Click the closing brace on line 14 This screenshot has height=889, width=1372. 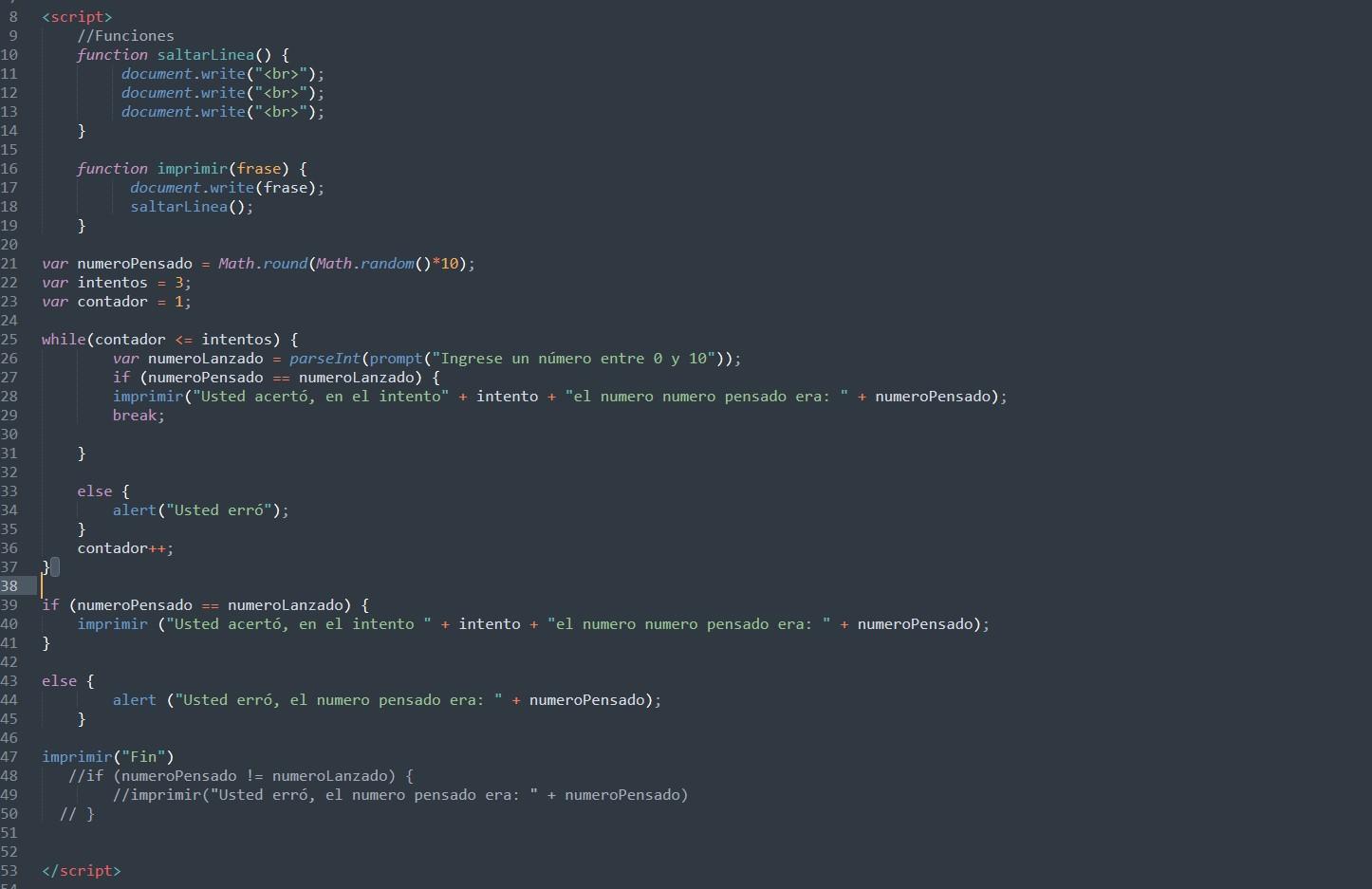[82, 131]
